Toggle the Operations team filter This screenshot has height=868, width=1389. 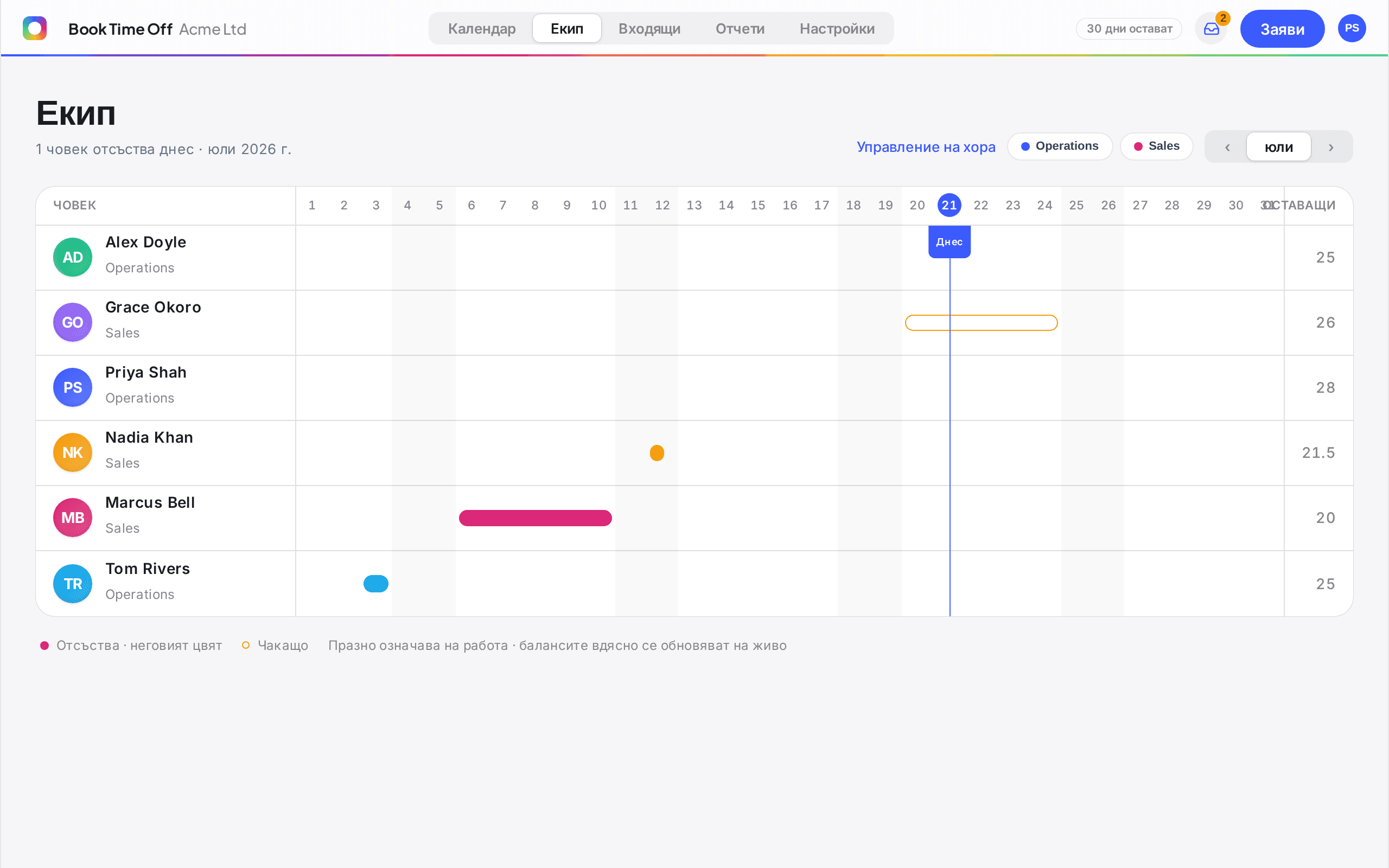coord(1060,146)
